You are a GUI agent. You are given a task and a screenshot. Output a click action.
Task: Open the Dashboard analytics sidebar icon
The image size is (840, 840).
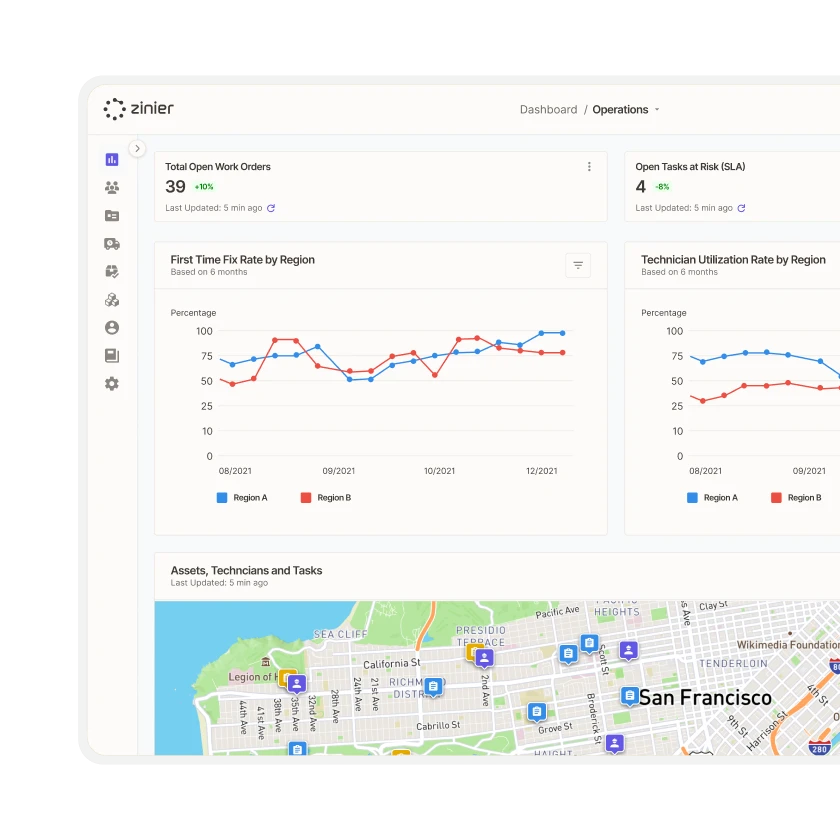tap(111, 160)
